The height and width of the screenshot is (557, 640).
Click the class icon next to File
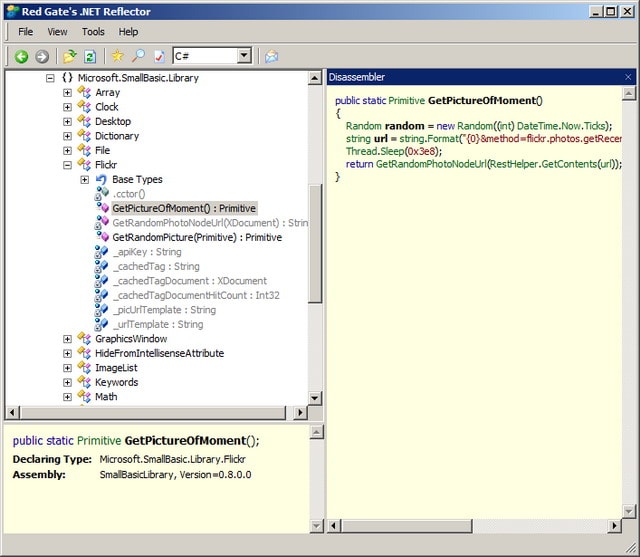(84, 150)
